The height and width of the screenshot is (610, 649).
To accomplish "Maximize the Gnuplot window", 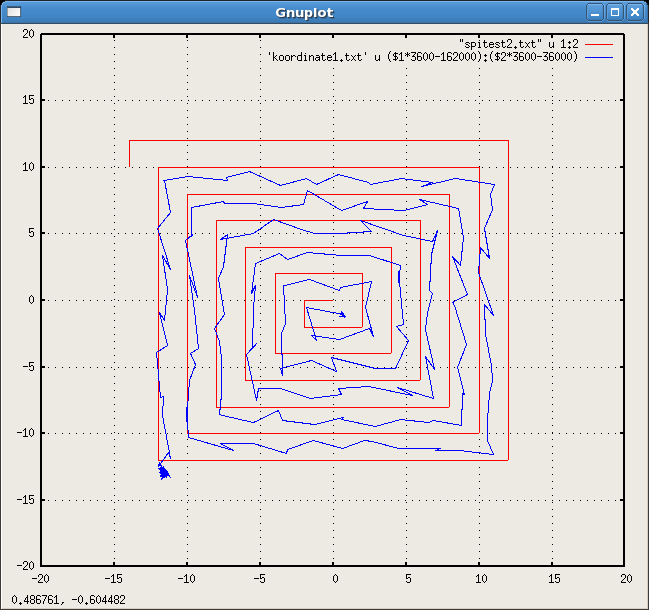I will (615, 12).
